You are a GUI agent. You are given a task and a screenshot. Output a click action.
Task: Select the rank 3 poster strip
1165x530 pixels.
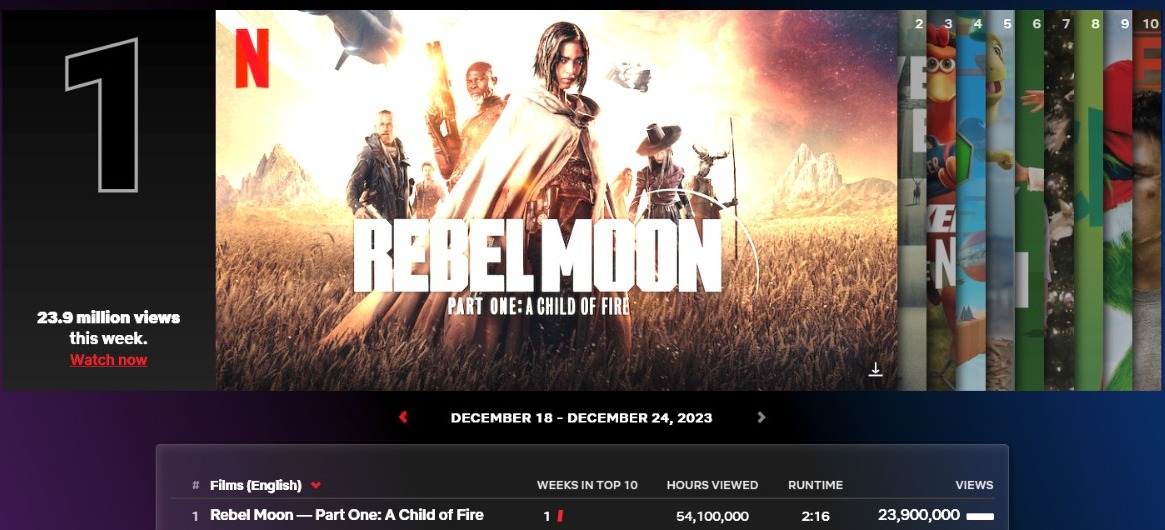[941, 200]
